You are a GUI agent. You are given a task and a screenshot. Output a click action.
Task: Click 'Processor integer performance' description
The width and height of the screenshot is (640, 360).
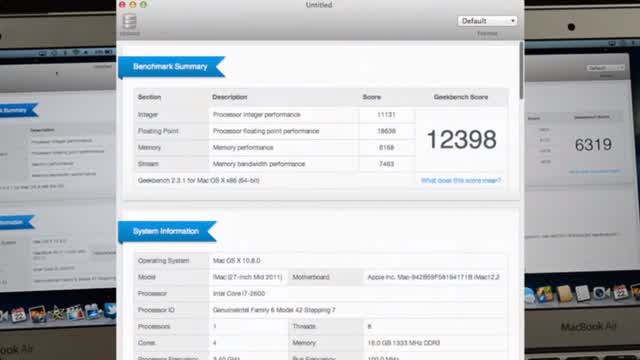tap(257, 115)
